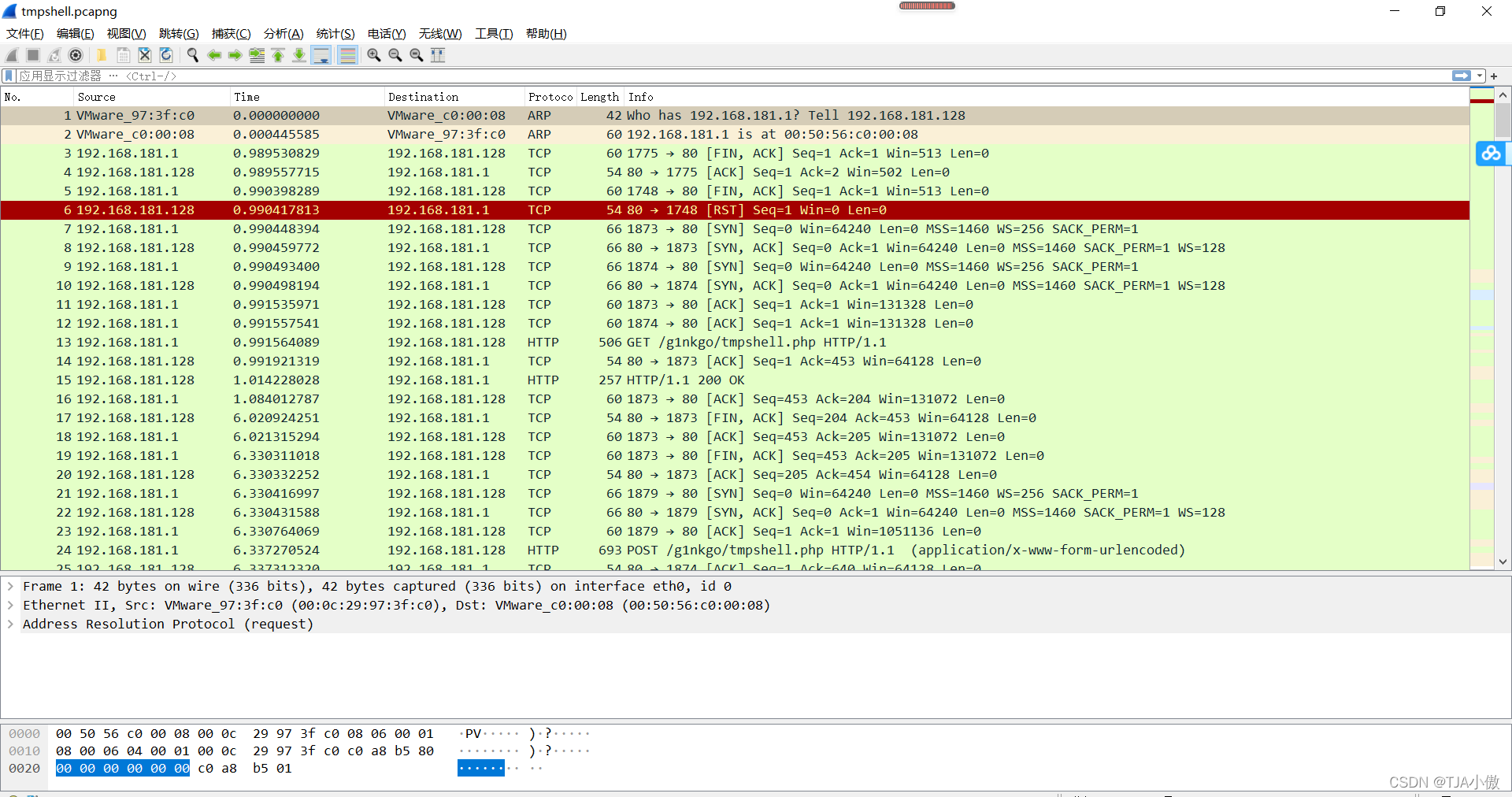Click the start capture shark fin icon
Screen dimensions: 1512x797
coord(12,55)
